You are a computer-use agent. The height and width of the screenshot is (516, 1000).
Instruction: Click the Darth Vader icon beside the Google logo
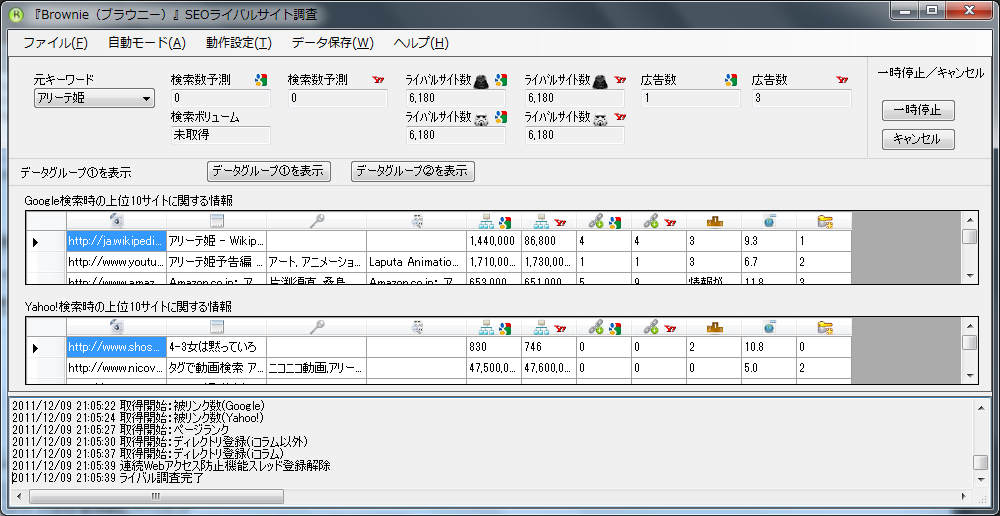[481, 80]
